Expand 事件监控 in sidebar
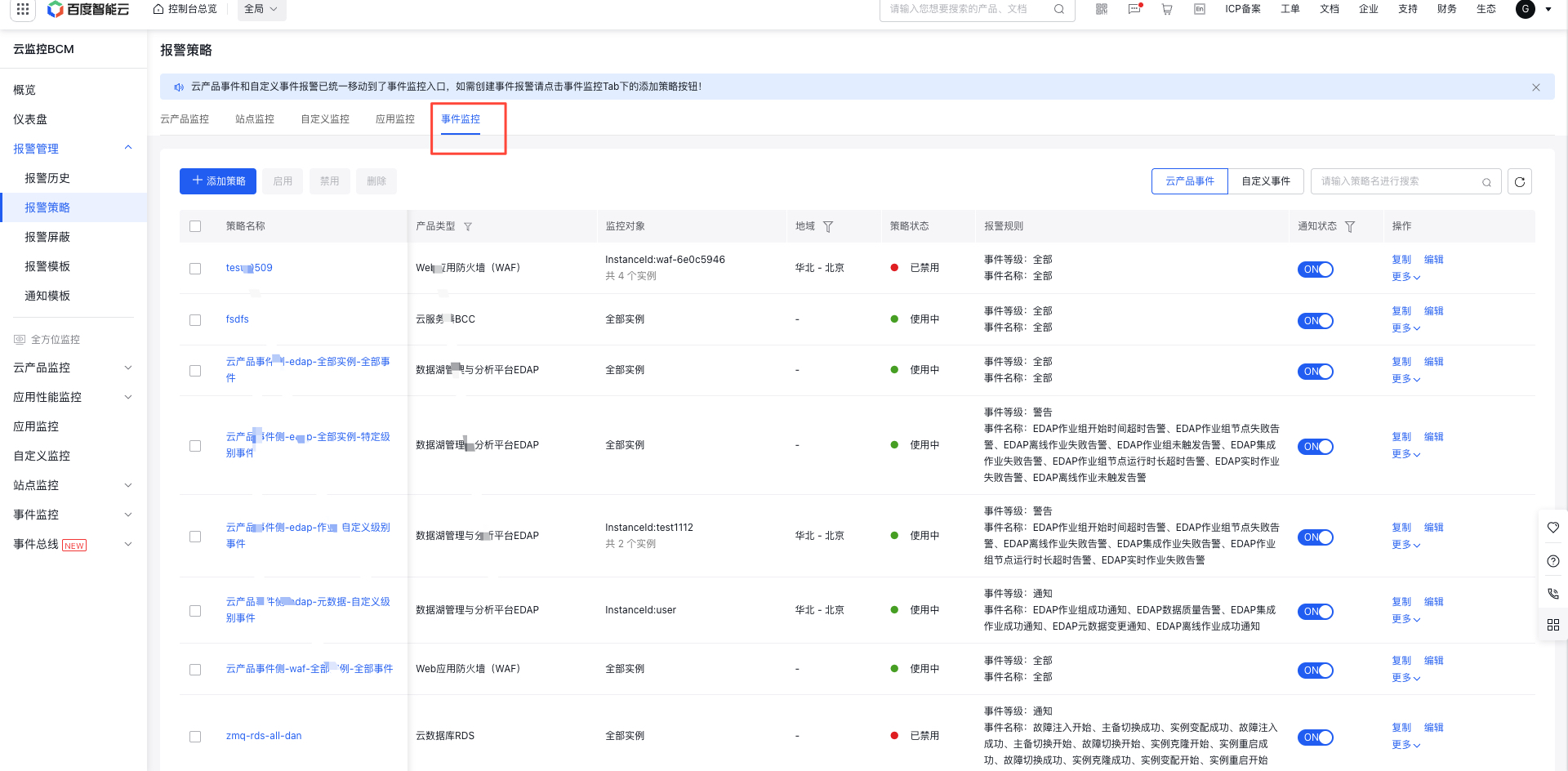The image size is (1568, 771). coord(128,515)
